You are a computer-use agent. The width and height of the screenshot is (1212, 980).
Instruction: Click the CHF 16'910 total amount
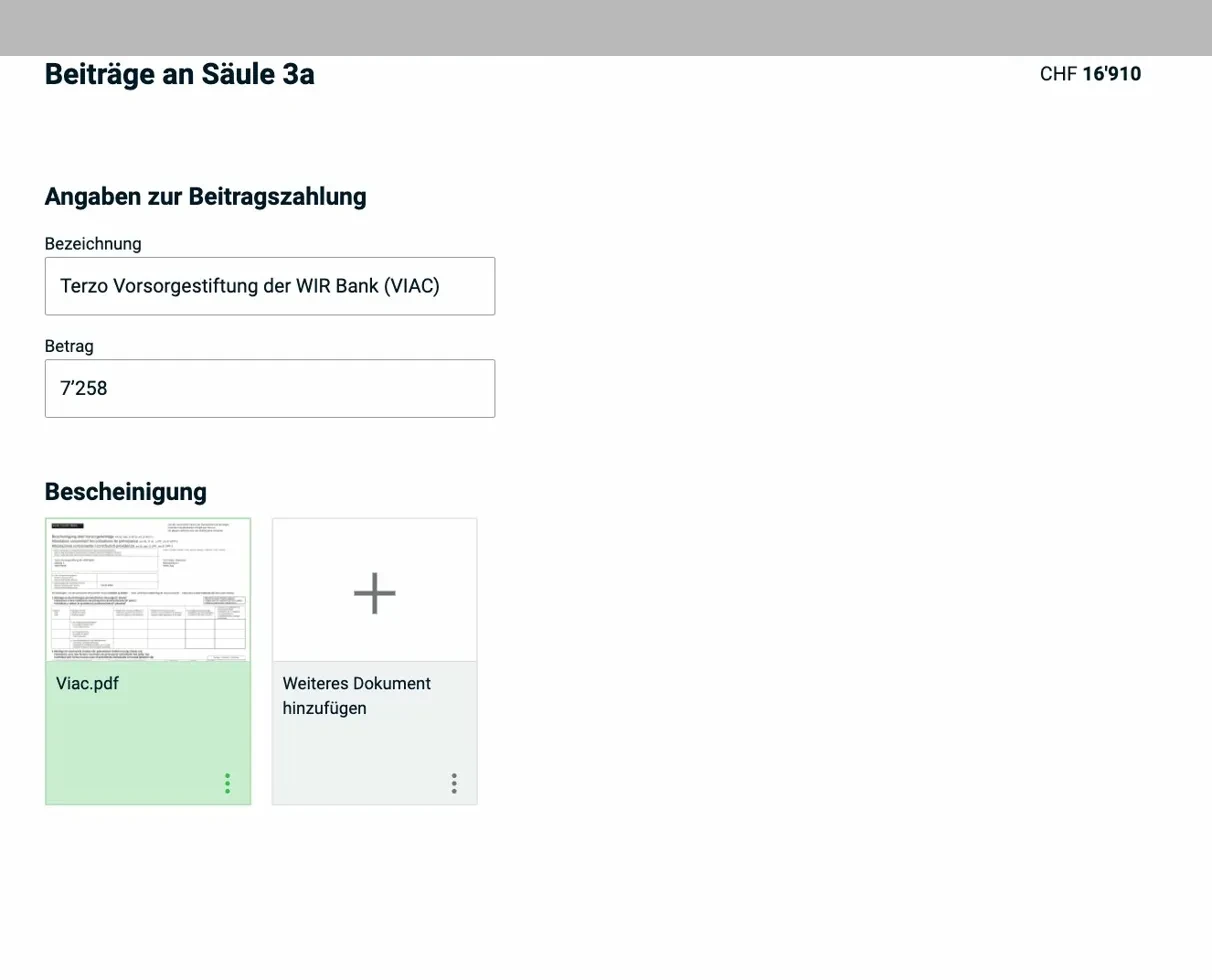click(x=1090, y=73)
